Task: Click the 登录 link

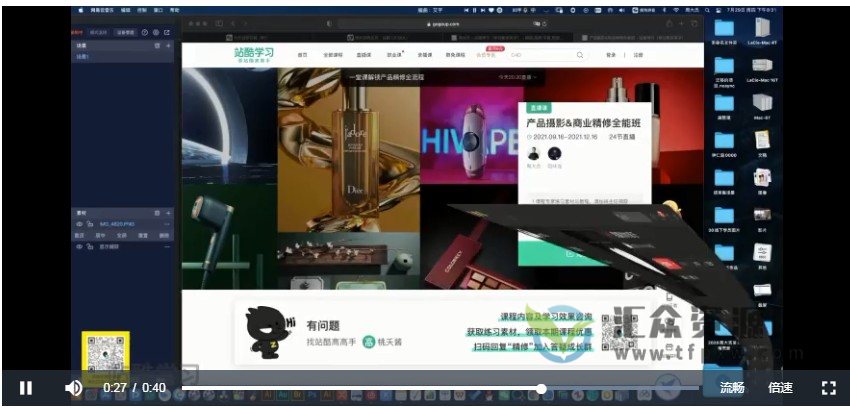Action: (611, 55)
